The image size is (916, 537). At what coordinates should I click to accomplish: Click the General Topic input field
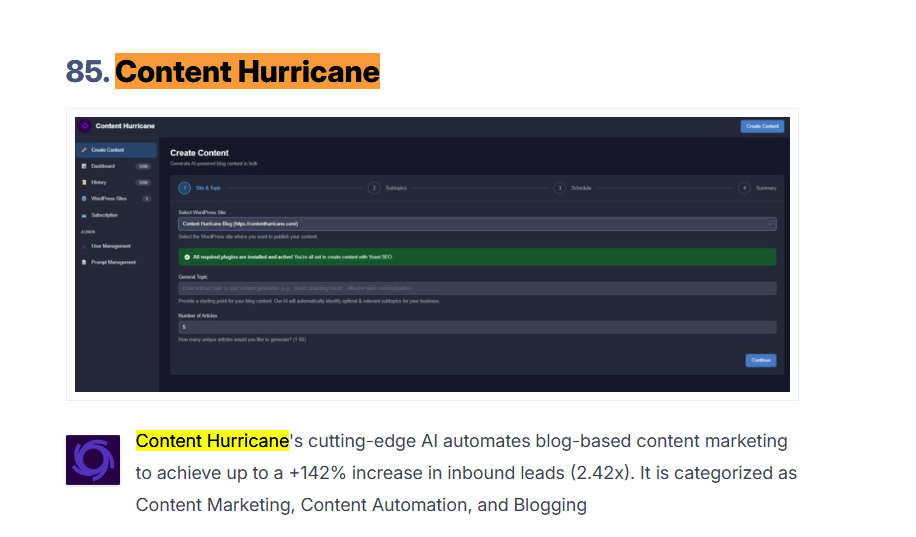pos(477,288)
